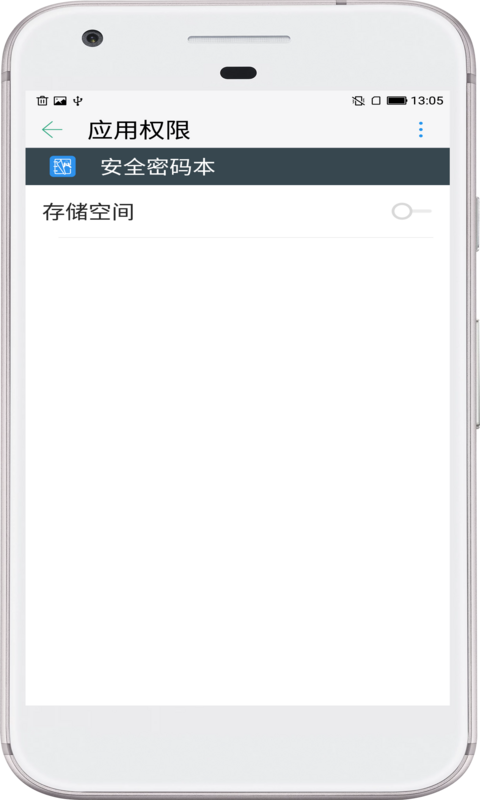Tap the 存储空间 permission label

(x=88, y=212)
